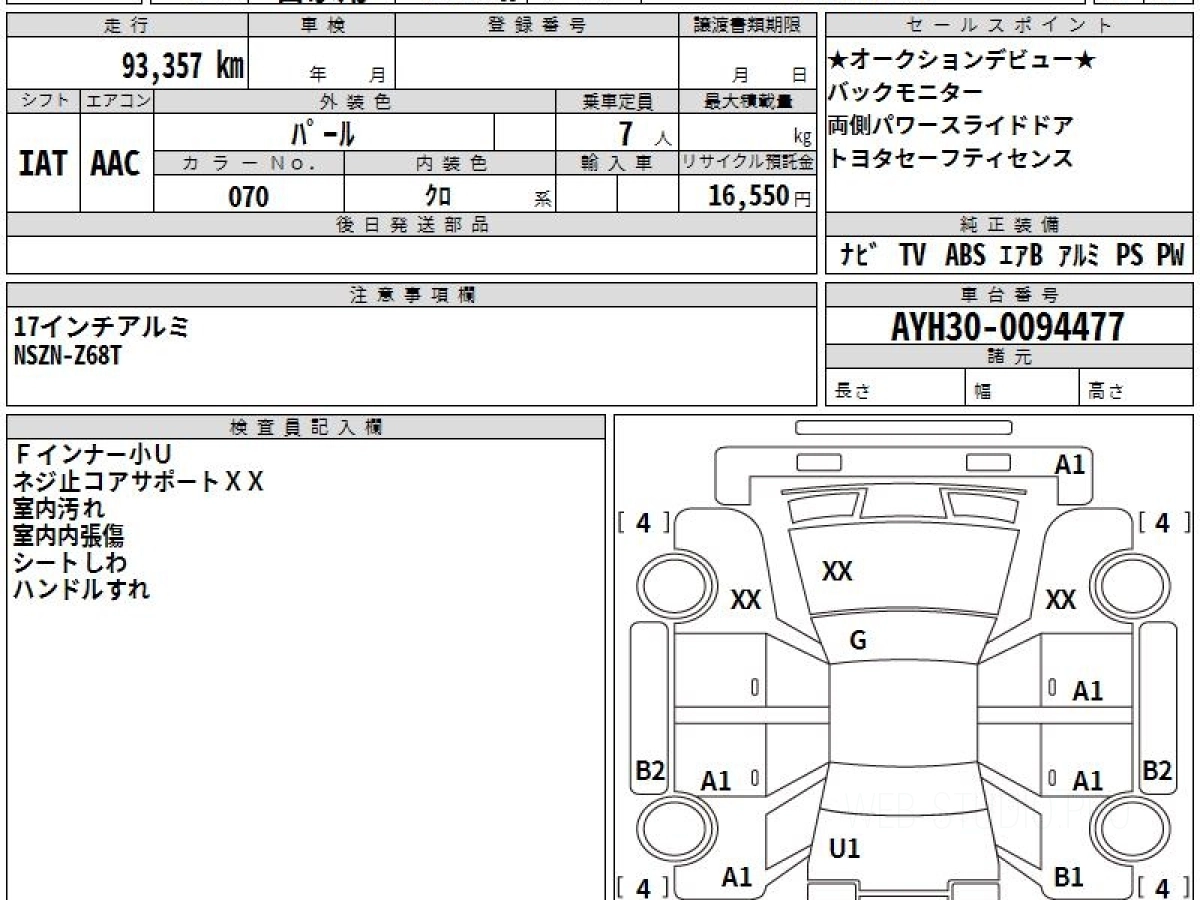Select the バックモニター sales point line
This screenshot has height=900, width=1200.
[x=905, y=93]
